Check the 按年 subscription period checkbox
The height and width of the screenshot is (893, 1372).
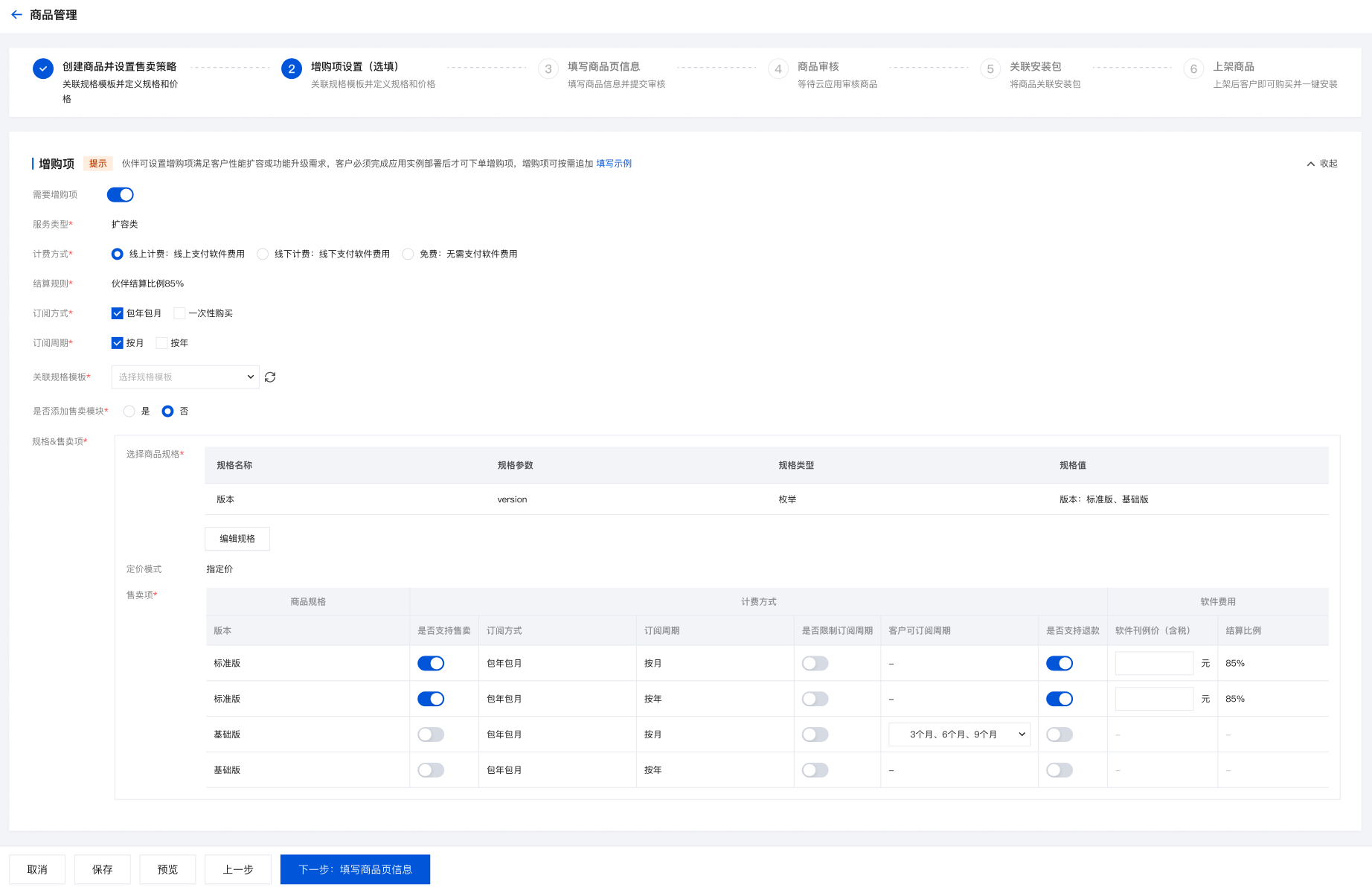161,343
